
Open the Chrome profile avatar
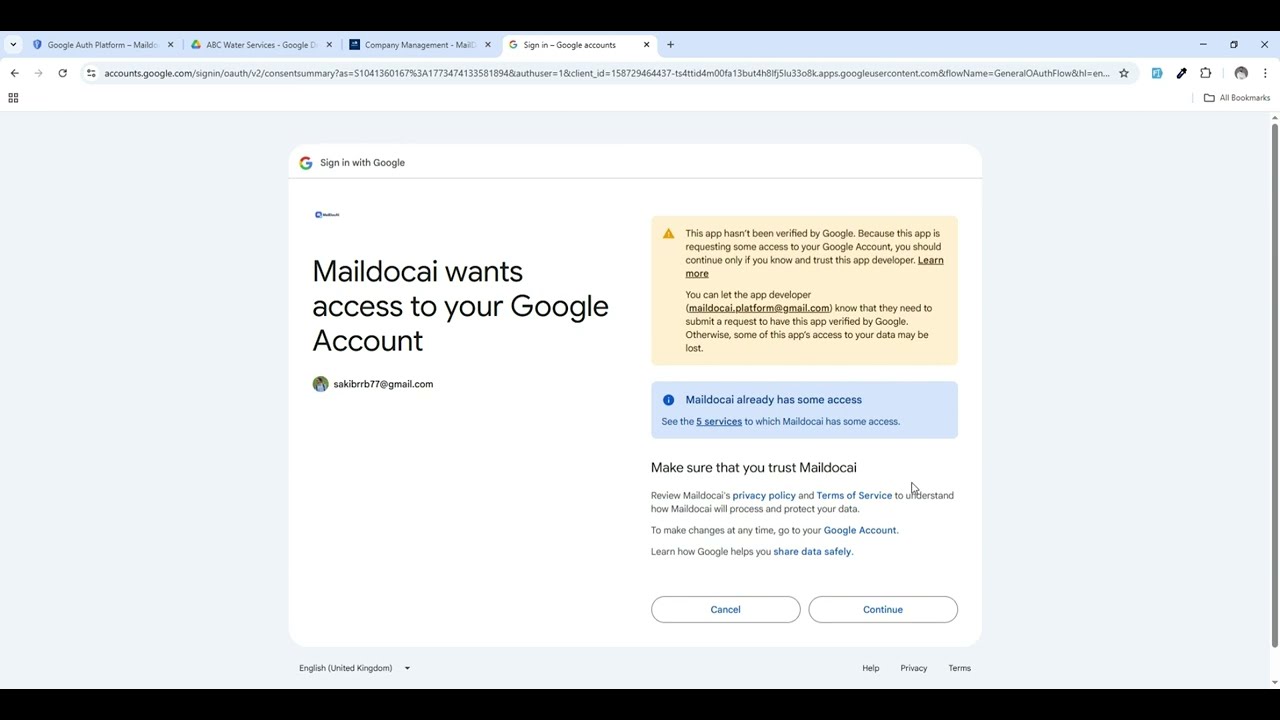point(1241,73)
